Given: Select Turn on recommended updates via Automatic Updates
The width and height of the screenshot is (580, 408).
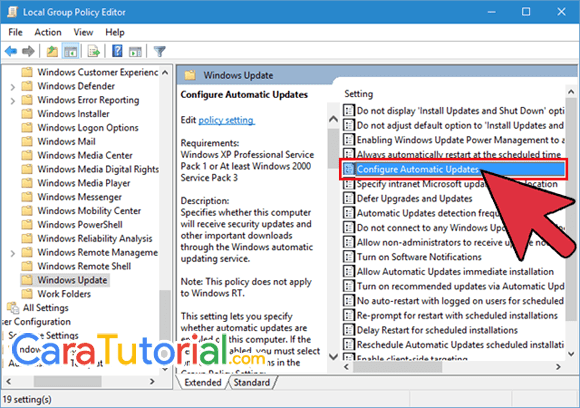Looking at the screenshot, I should pos(453,286).
